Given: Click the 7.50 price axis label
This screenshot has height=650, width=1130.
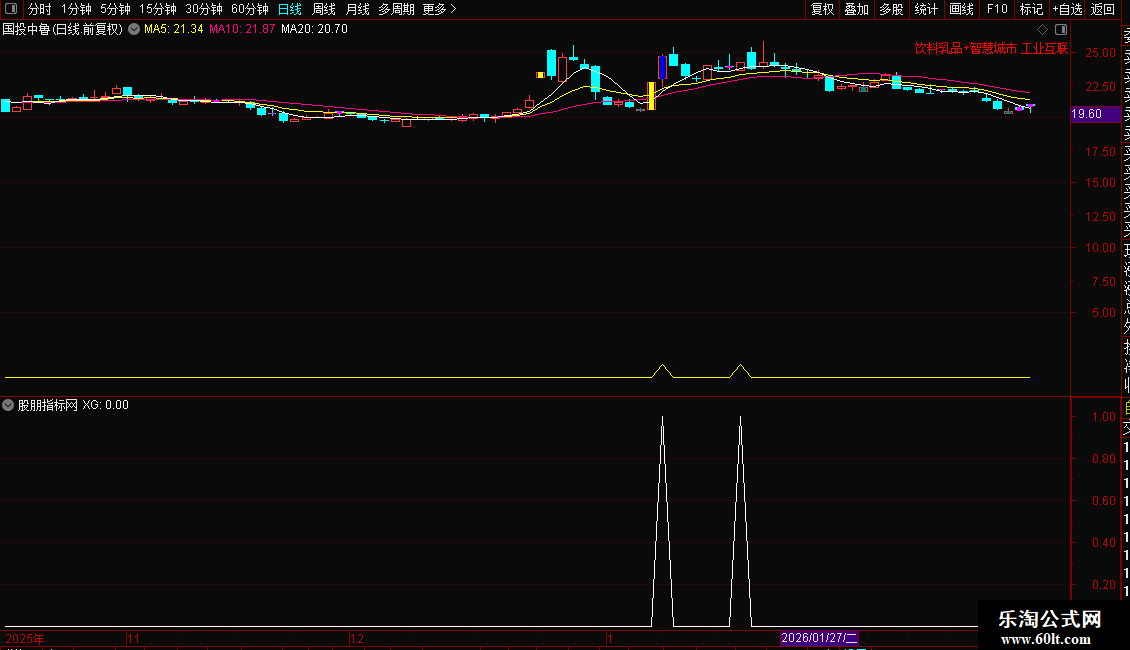Looking at the screenshot, I should tap(1103, 281).
